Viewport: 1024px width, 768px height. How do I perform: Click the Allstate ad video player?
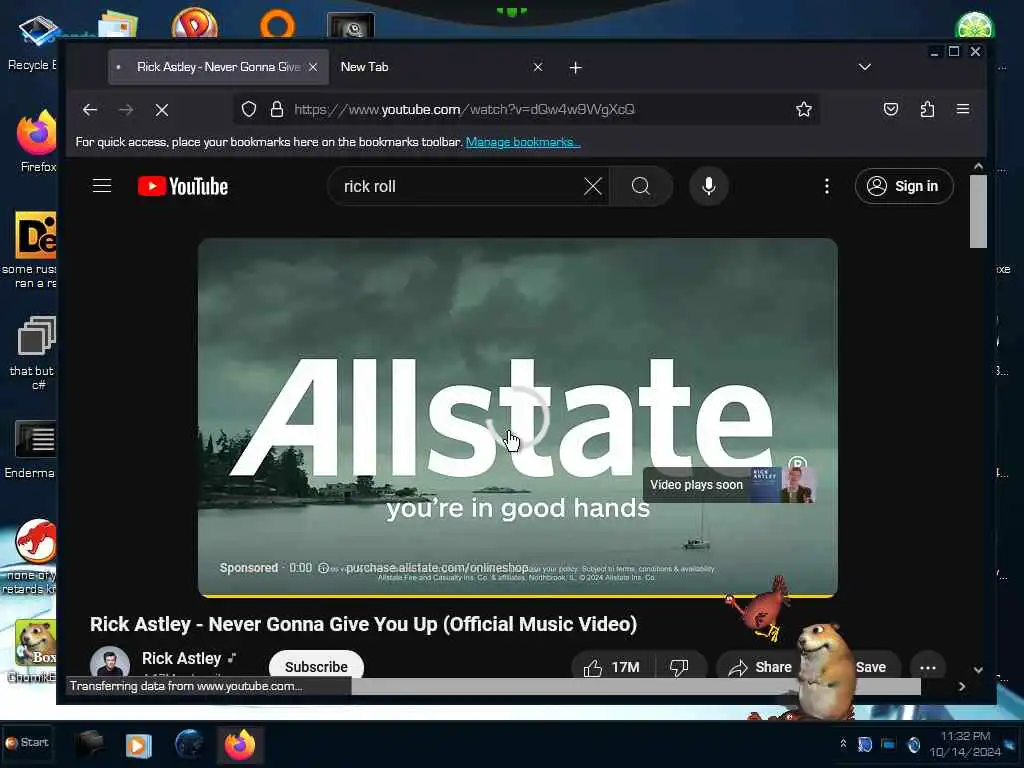[x=517, y=418]
